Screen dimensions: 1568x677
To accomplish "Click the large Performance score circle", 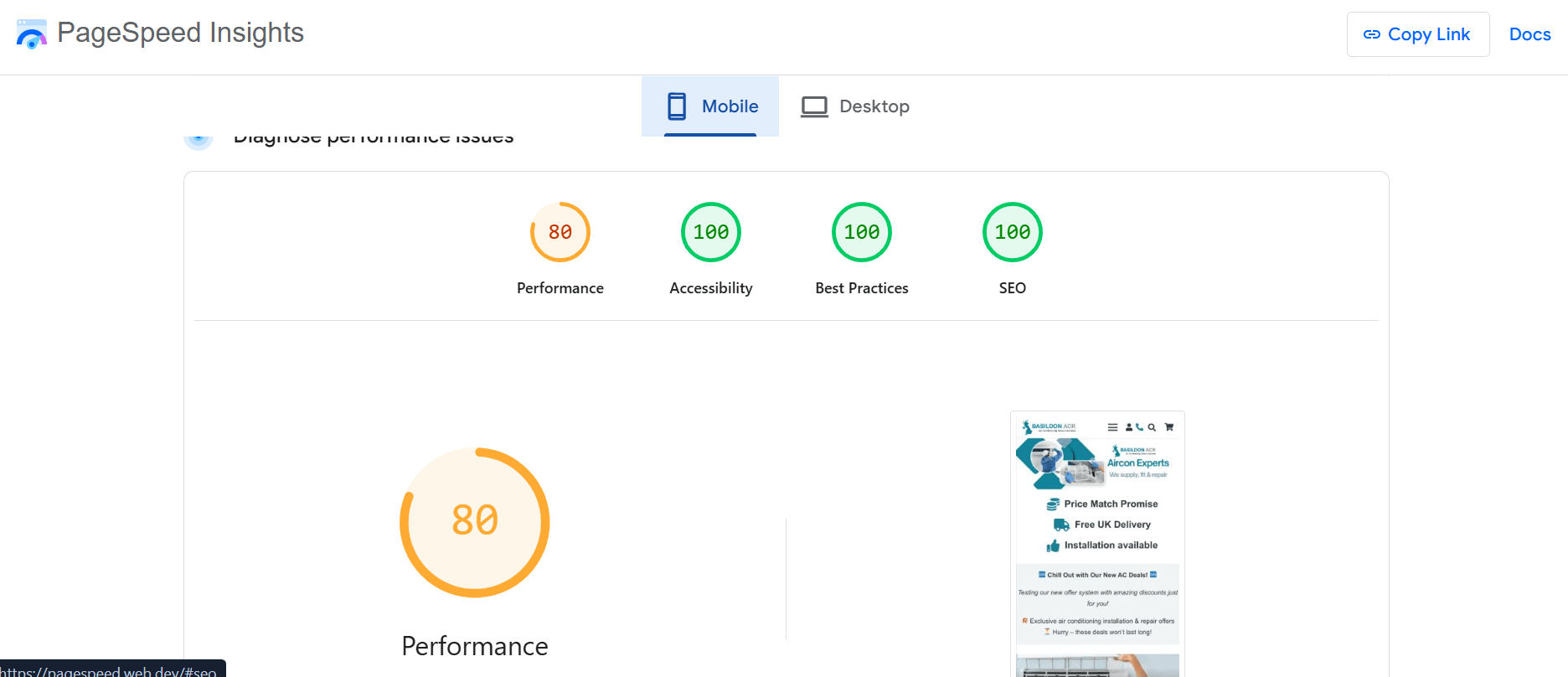I will tap(475, 522).
